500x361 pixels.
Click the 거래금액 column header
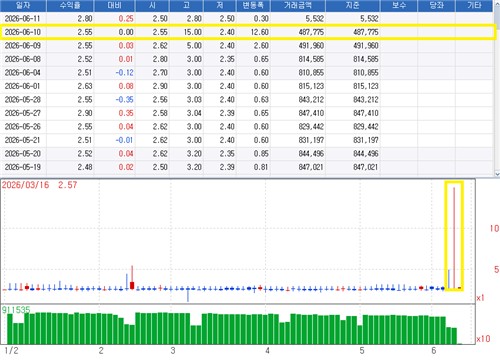pyautogui.click(x=298, y=5)
